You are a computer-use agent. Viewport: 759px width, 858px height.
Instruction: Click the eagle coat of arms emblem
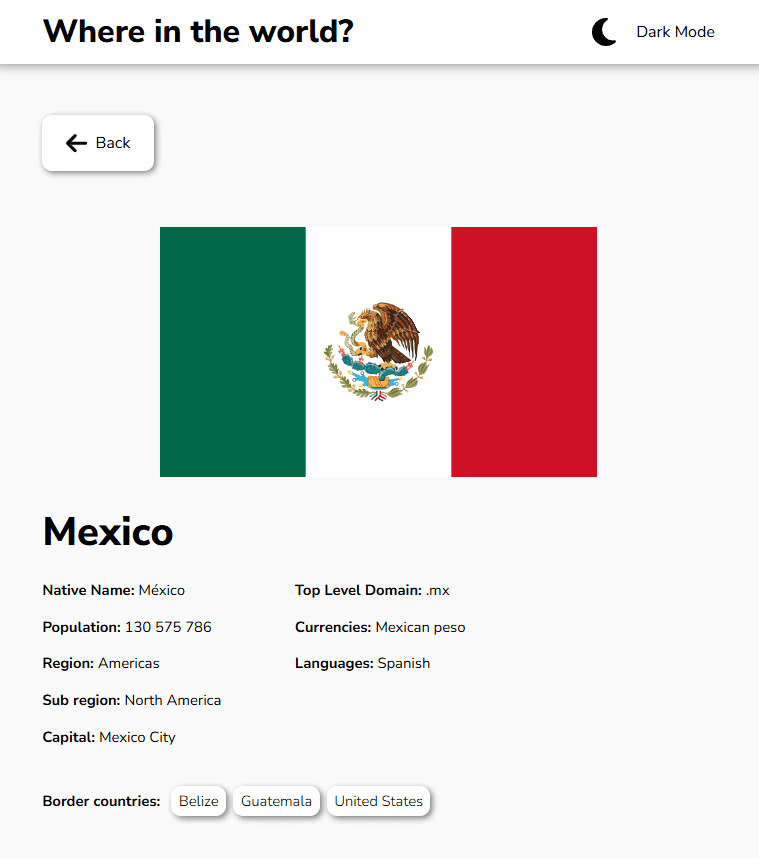(x=379, y=351)
